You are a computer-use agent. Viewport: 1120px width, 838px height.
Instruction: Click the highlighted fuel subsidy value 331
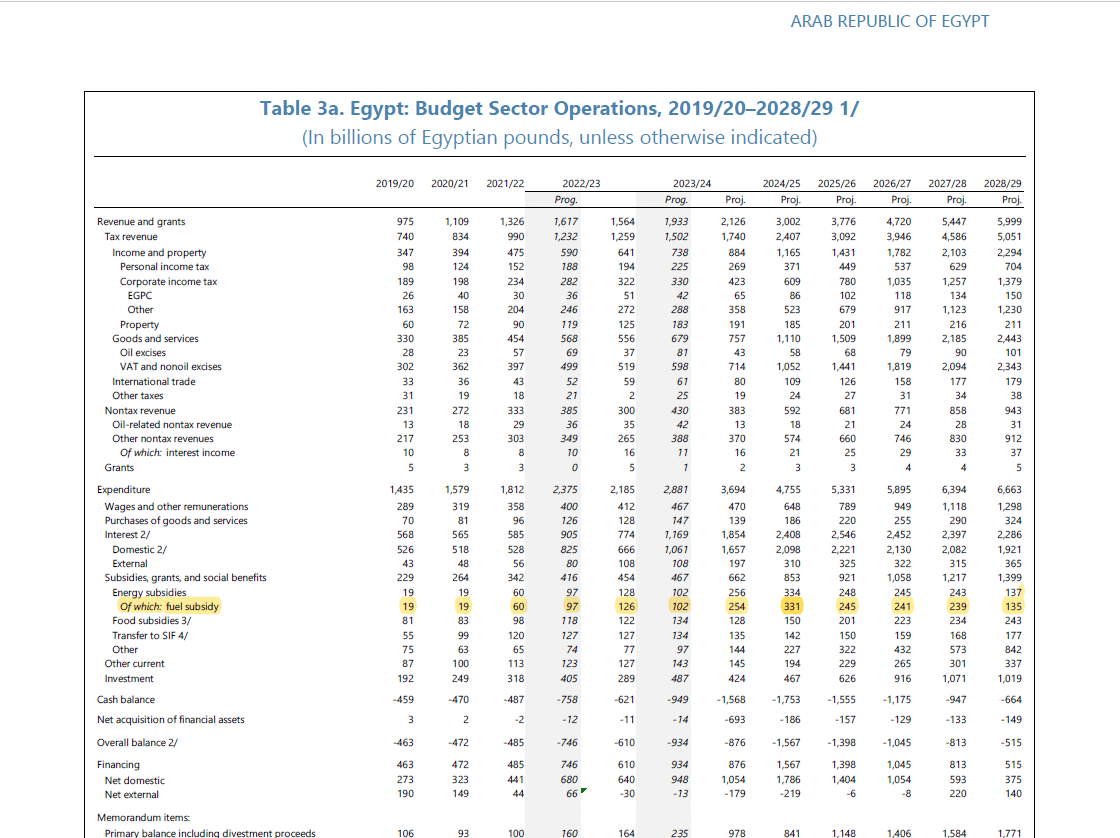[x=790, y=607]
